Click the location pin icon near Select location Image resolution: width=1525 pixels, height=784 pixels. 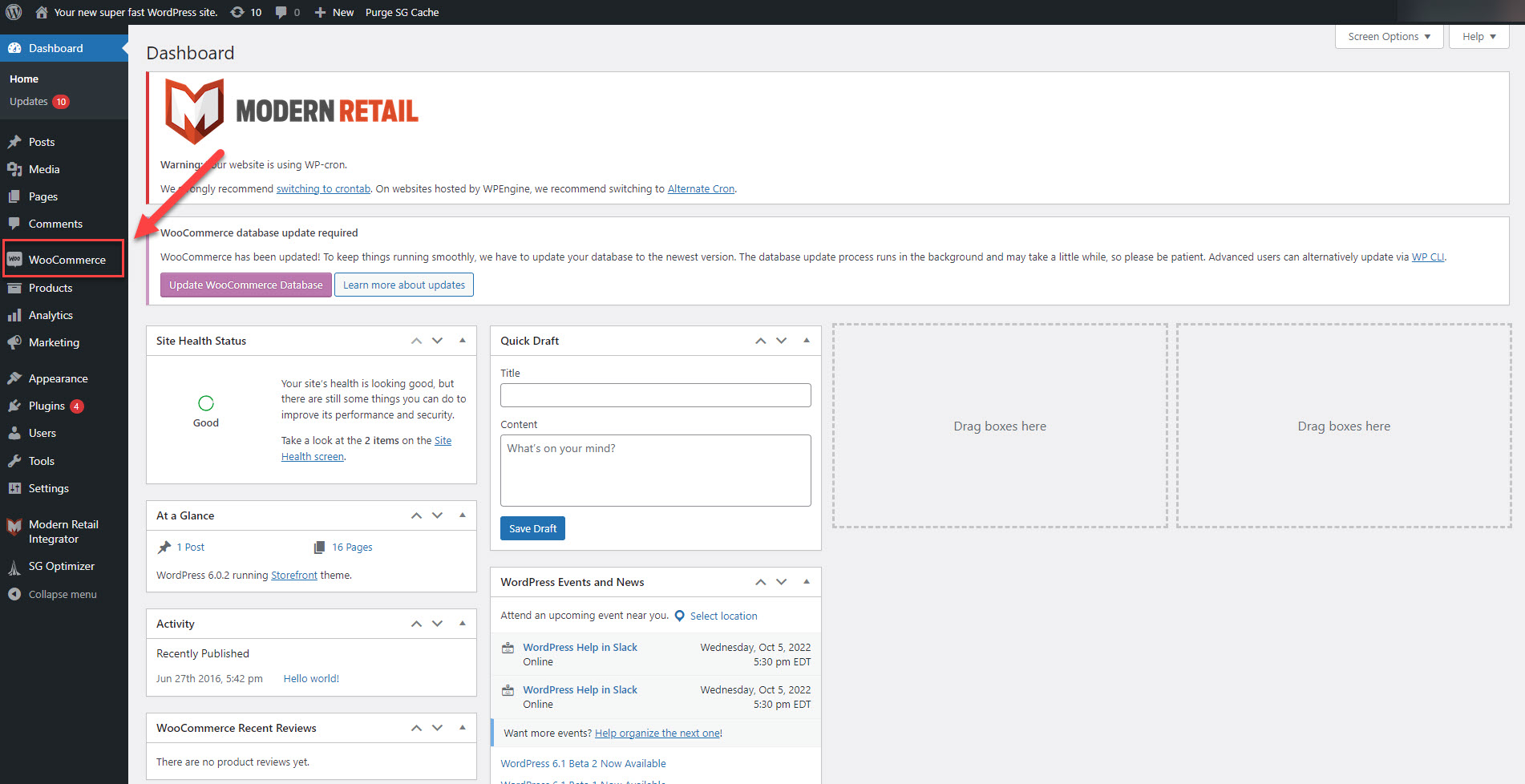(680, 616)
